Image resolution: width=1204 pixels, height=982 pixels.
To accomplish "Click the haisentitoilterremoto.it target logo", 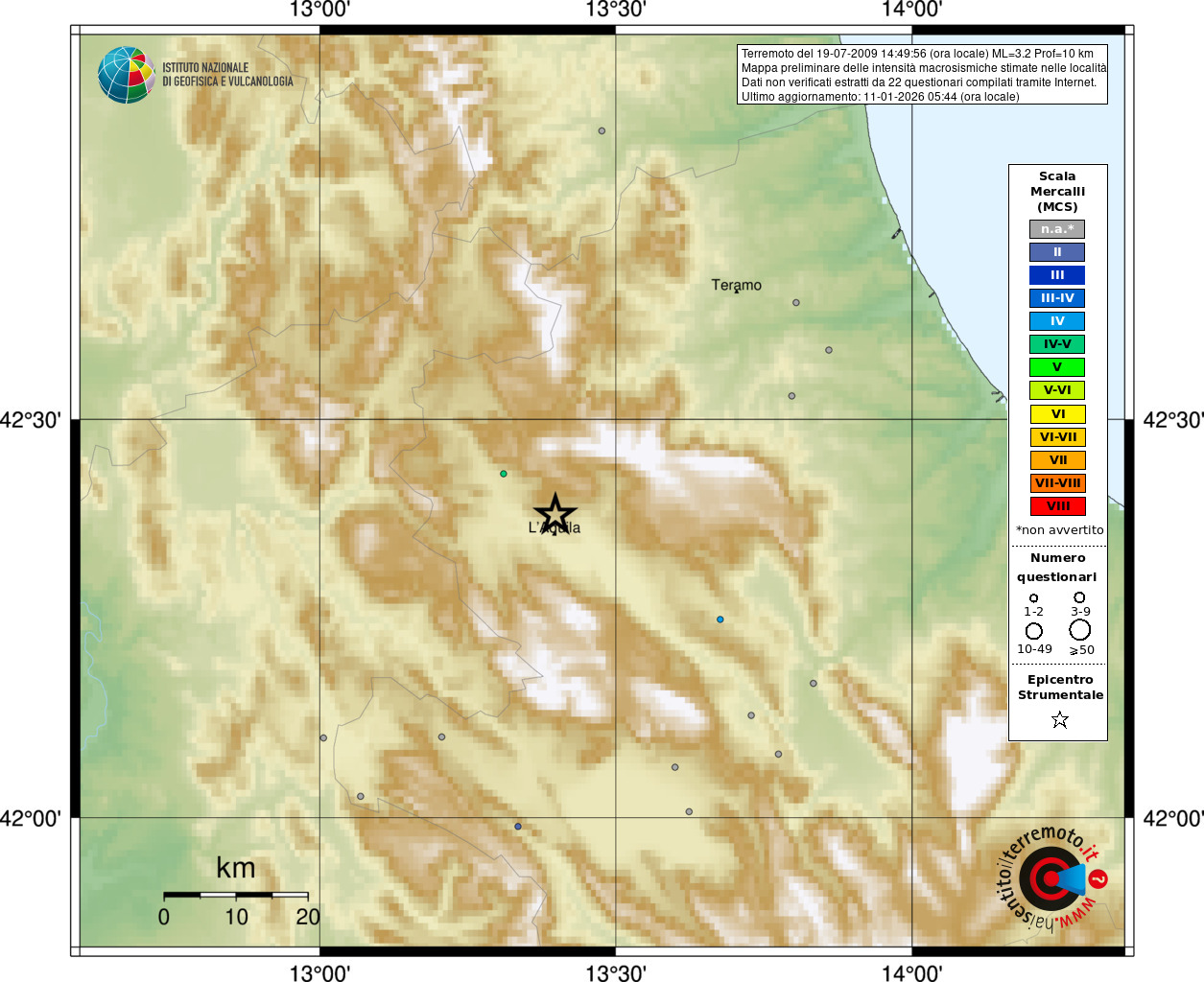I will 1051,878.
